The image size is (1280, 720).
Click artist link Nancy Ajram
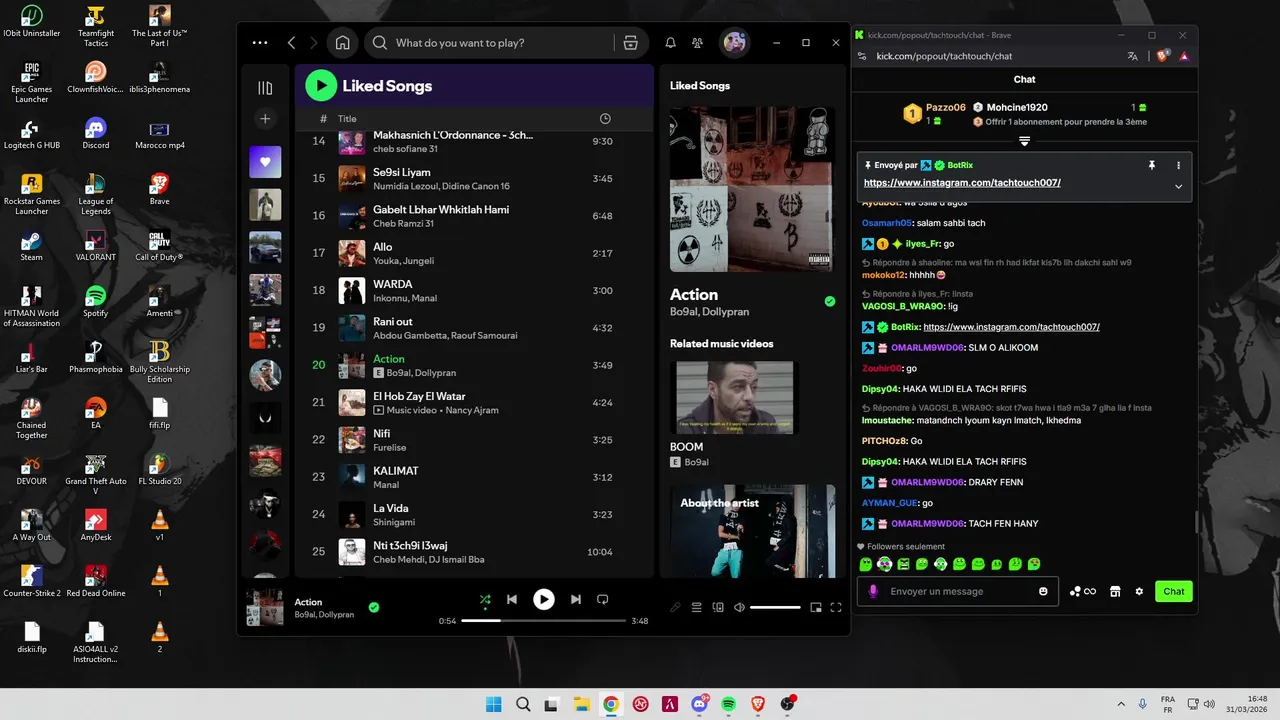tap(471, 410)
